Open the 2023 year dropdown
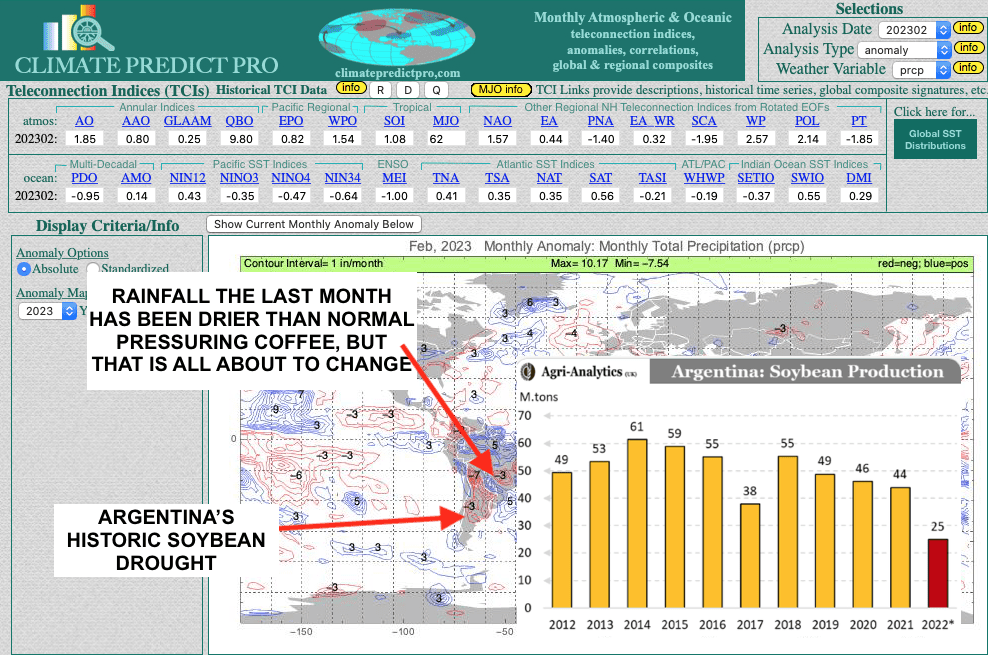 [48, 310]
